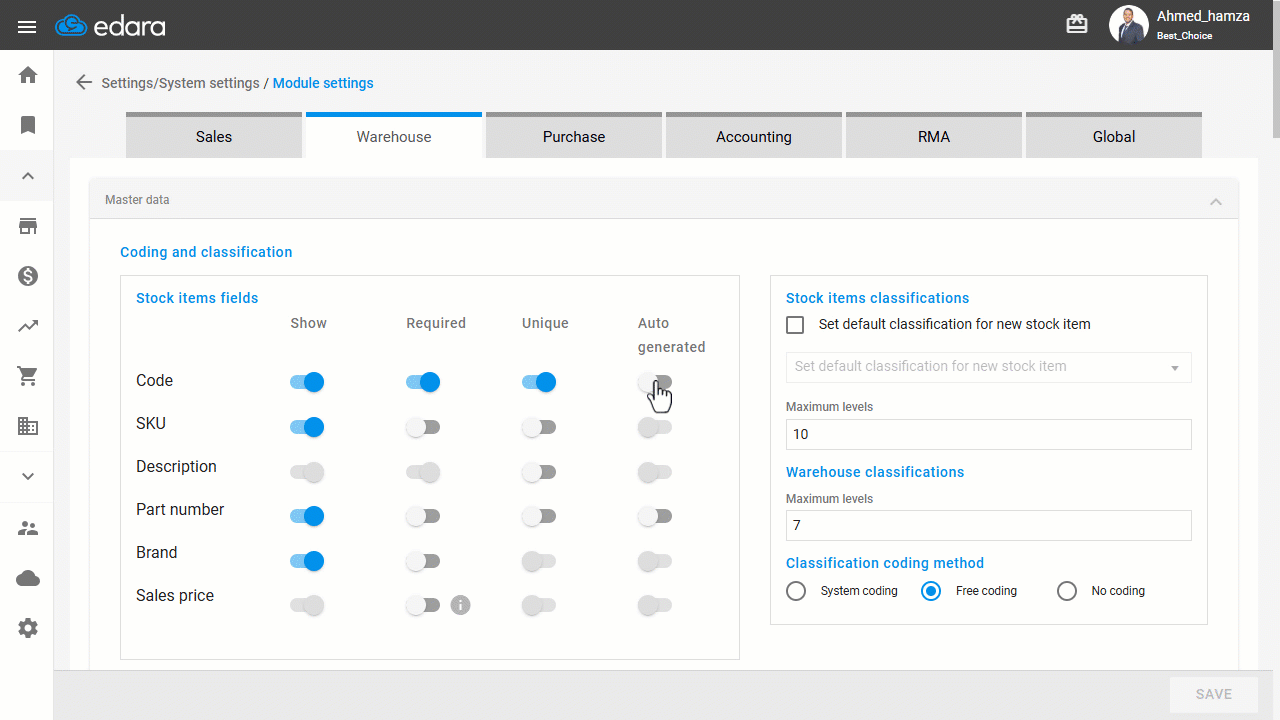This screenshot has width=1280, height=720.
Task: Open the hamburger menu icon
Action: point(27,26)
